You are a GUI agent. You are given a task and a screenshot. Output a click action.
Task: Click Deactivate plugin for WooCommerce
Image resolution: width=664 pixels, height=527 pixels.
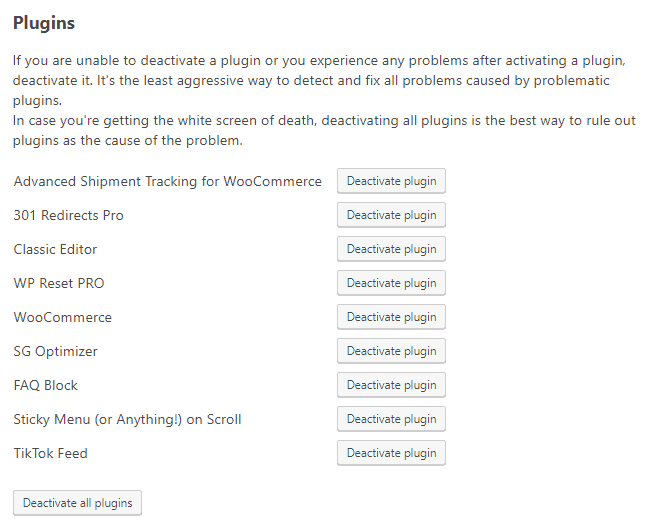(x=391, y=317)
